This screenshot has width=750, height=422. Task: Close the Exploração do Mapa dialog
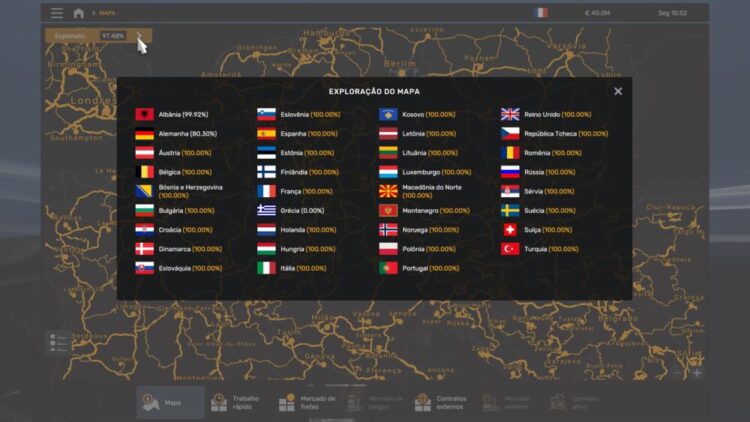pos(618,91)
